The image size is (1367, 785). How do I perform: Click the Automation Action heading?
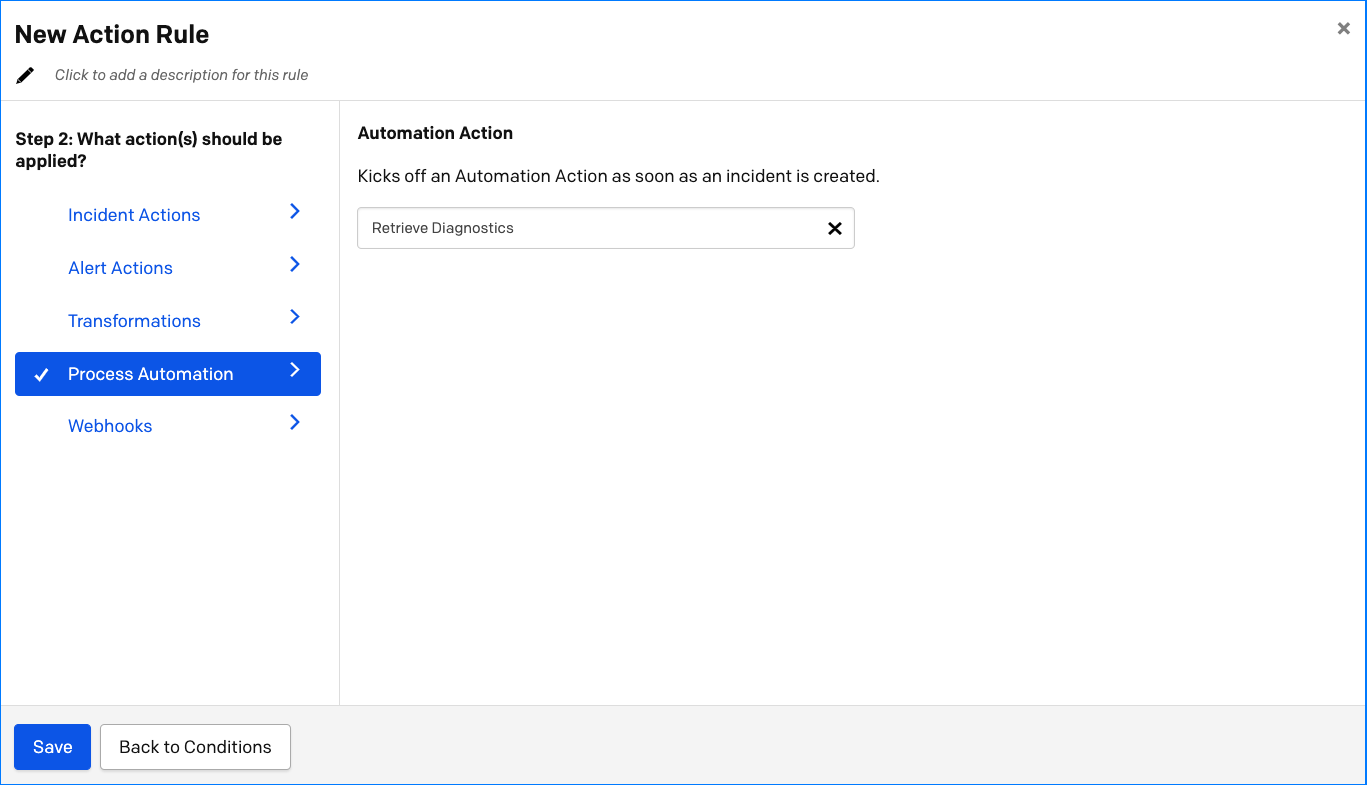pos(435,133)
